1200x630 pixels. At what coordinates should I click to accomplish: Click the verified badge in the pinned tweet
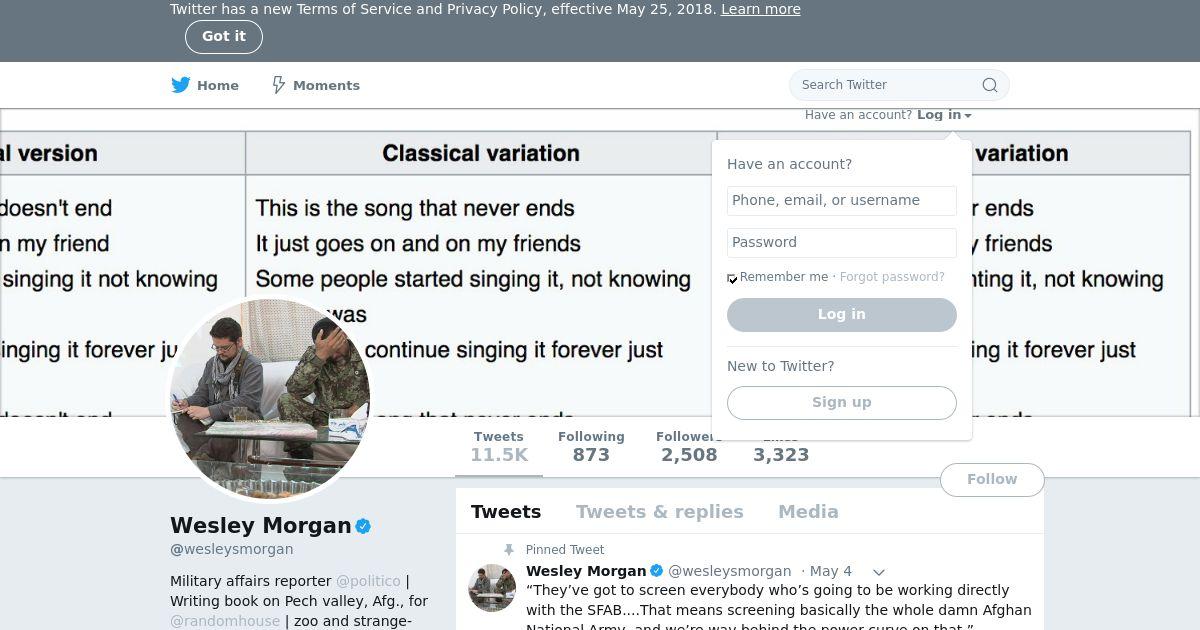pos(657,571)
